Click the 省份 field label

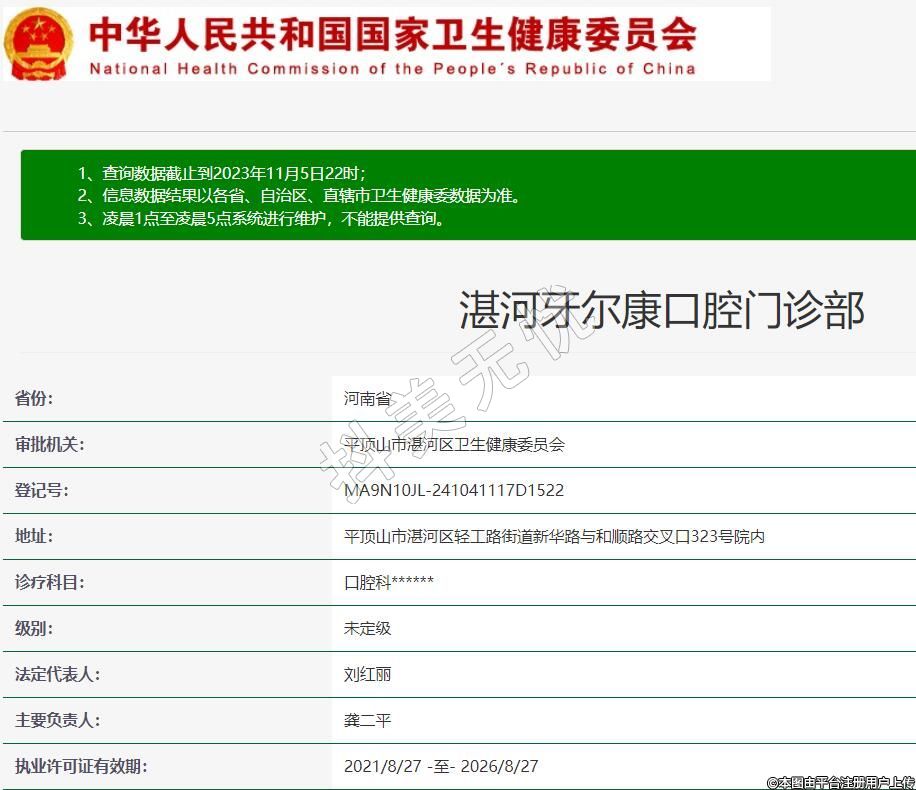coord(34,398)
